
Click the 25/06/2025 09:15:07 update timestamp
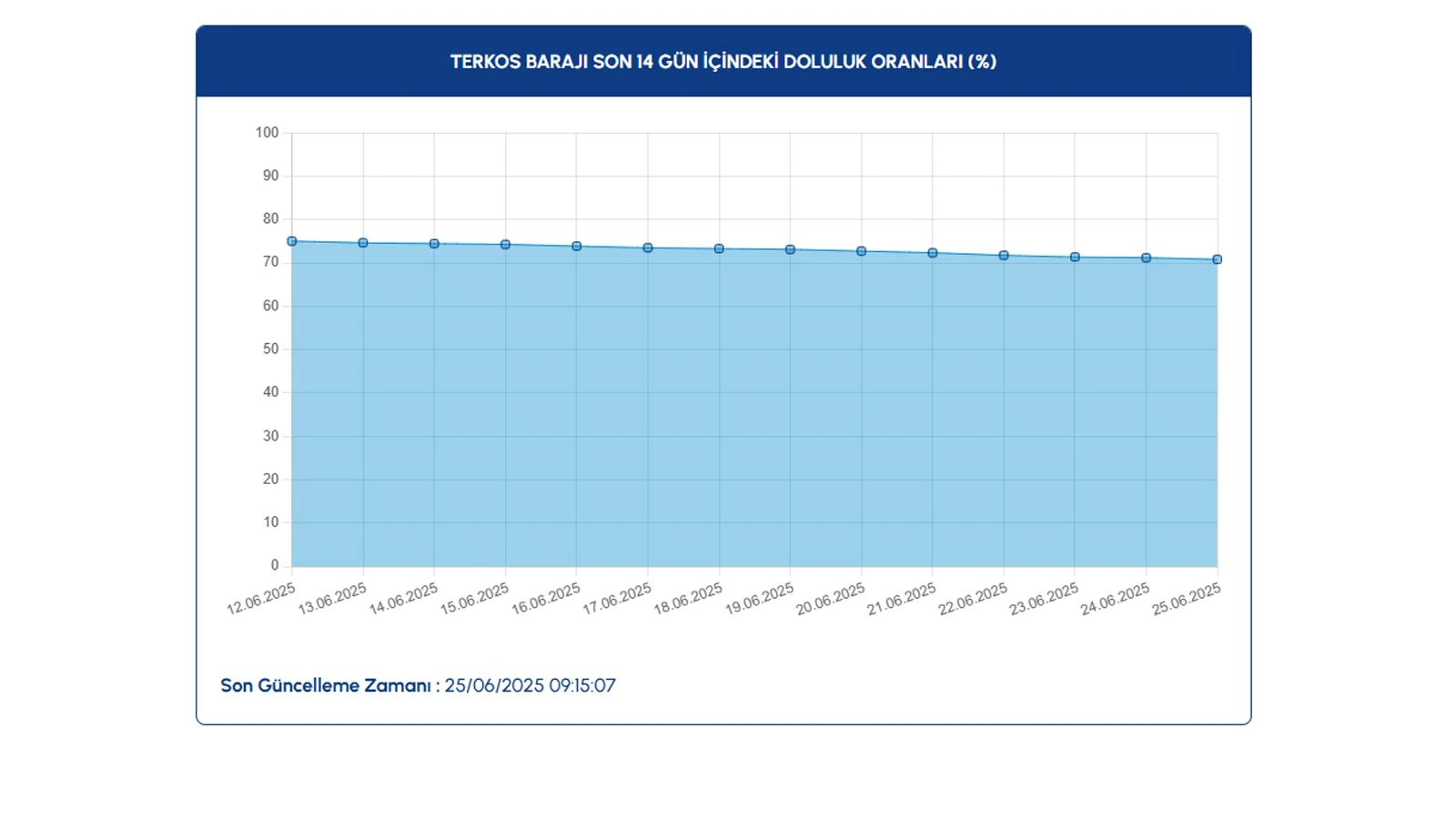click(530, 685)
